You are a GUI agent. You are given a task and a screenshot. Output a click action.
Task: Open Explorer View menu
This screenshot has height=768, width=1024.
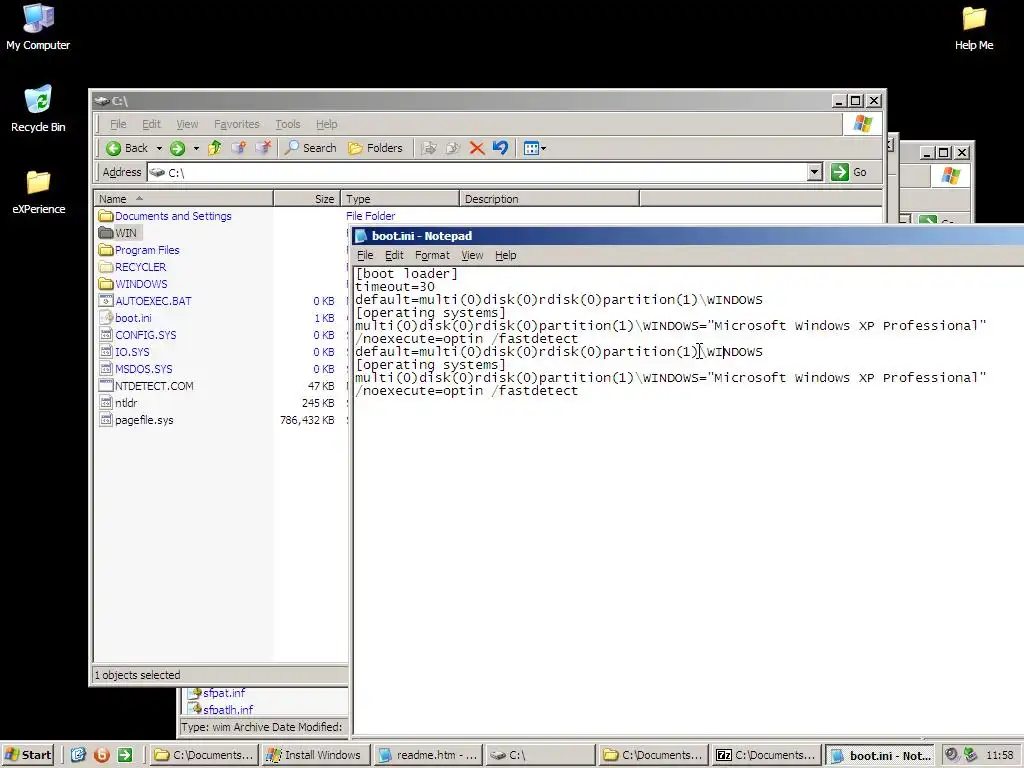click(187, 124)
